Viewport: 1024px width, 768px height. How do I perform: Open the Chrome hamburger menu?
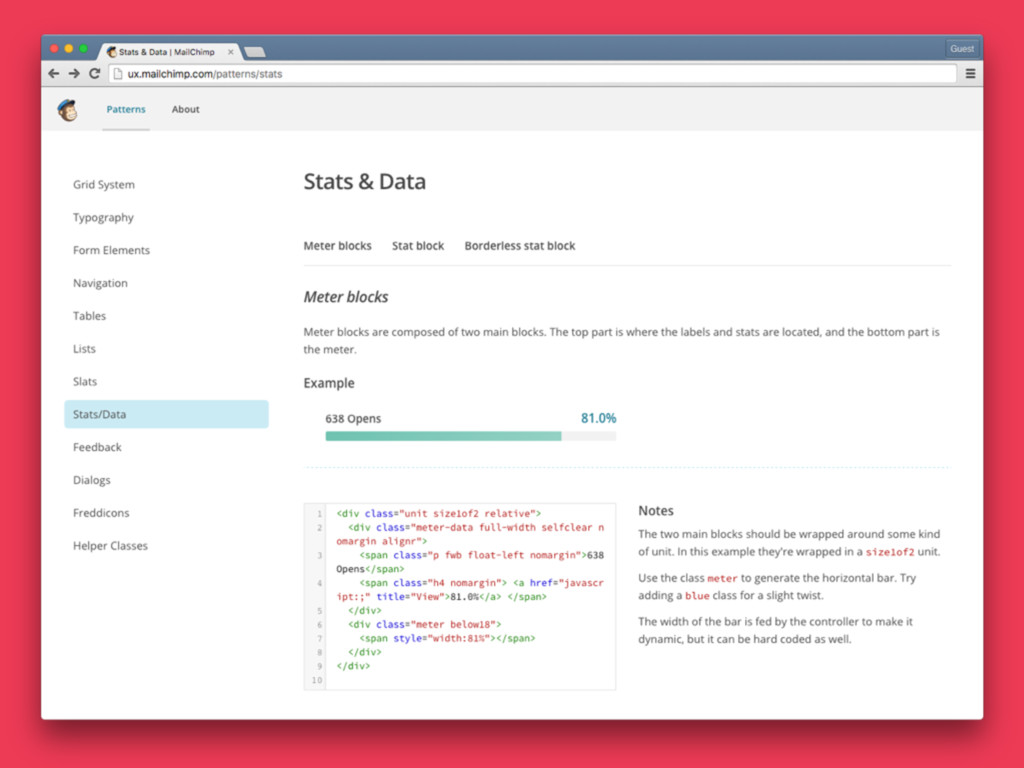(x=970, y=73)
